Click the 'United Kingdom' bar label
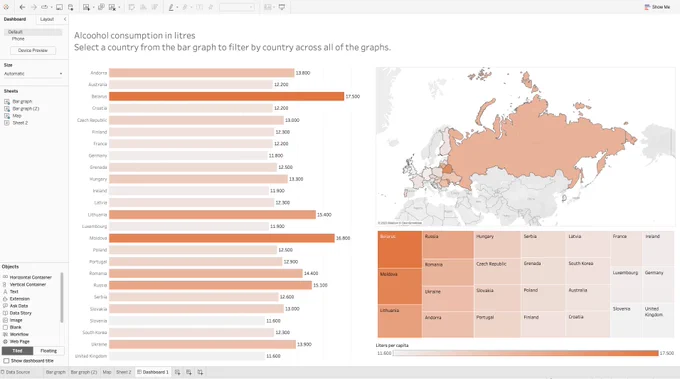Viewport: 680px width, 379px height. click(x=91, y=356)
